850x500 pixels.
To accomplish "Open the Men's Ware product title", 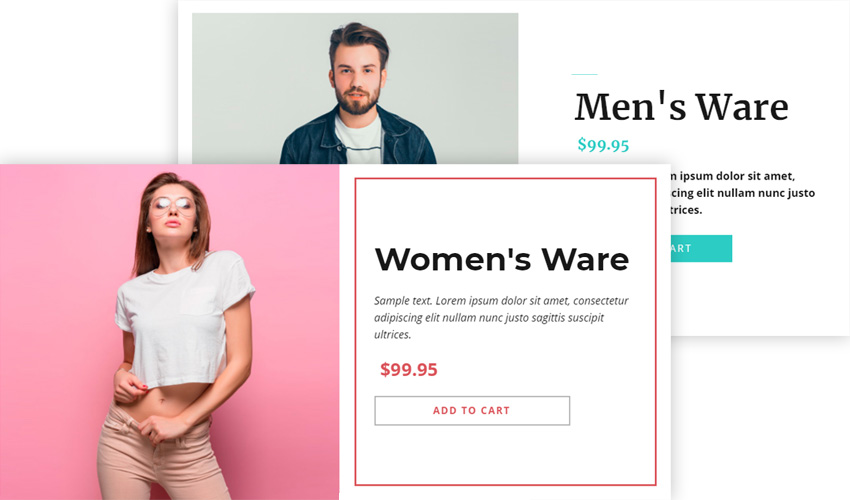I will [681, 107].
